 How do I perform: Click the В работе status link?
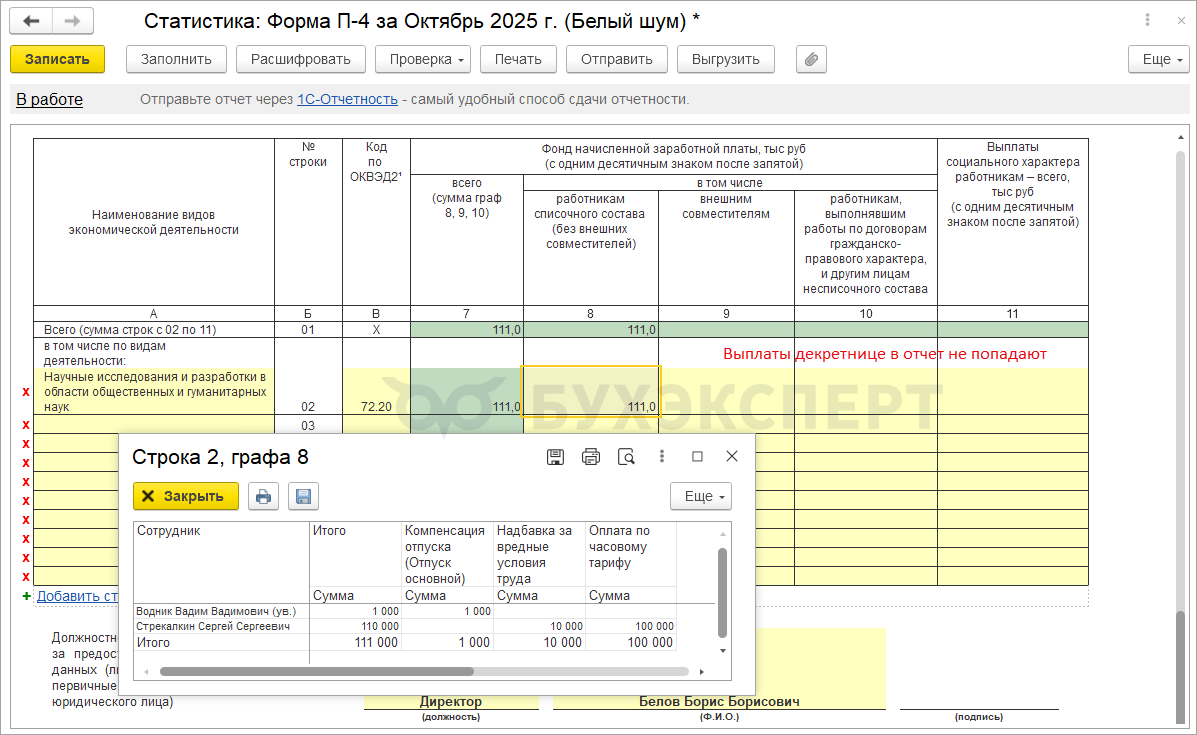tap(49, 99)
